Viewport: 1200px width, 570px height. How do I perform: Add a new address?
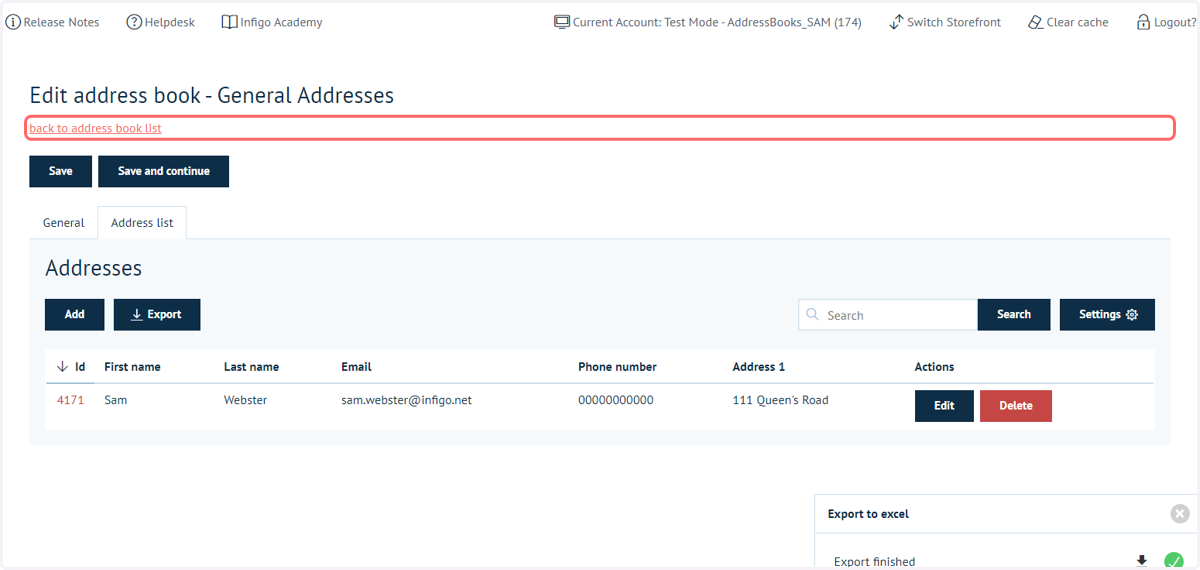75,314
